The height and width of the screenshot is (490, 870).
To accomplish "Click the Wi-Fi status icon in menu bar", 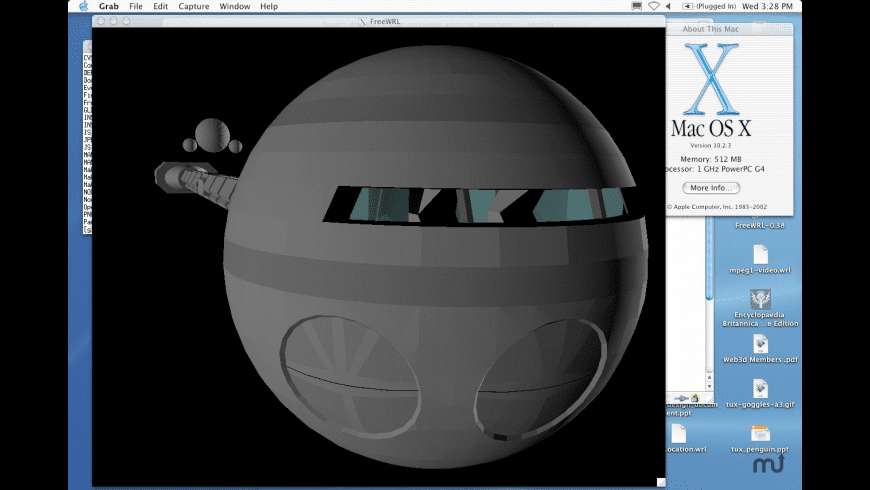I will [x=654, y=6].
